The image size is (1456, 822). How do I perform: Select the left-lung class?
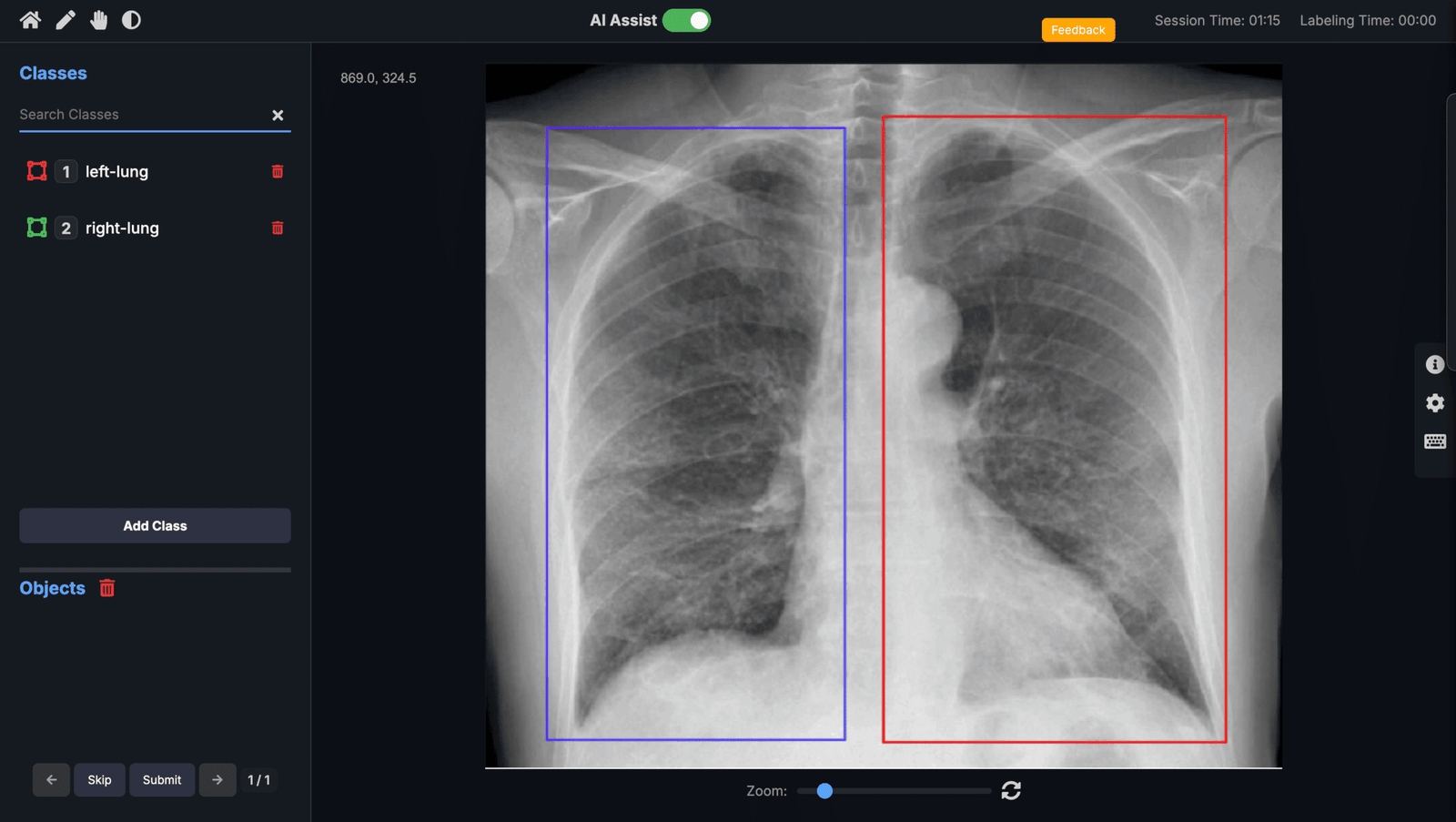click(x=116, y=171)
